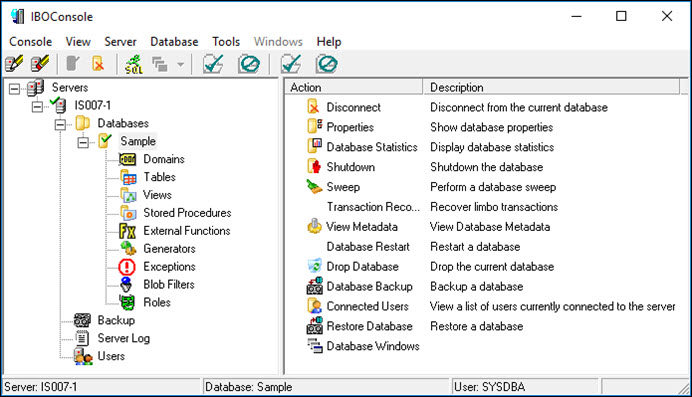692x397 pixels.
Task: Open the Server menu
Action: pos(120,41)
